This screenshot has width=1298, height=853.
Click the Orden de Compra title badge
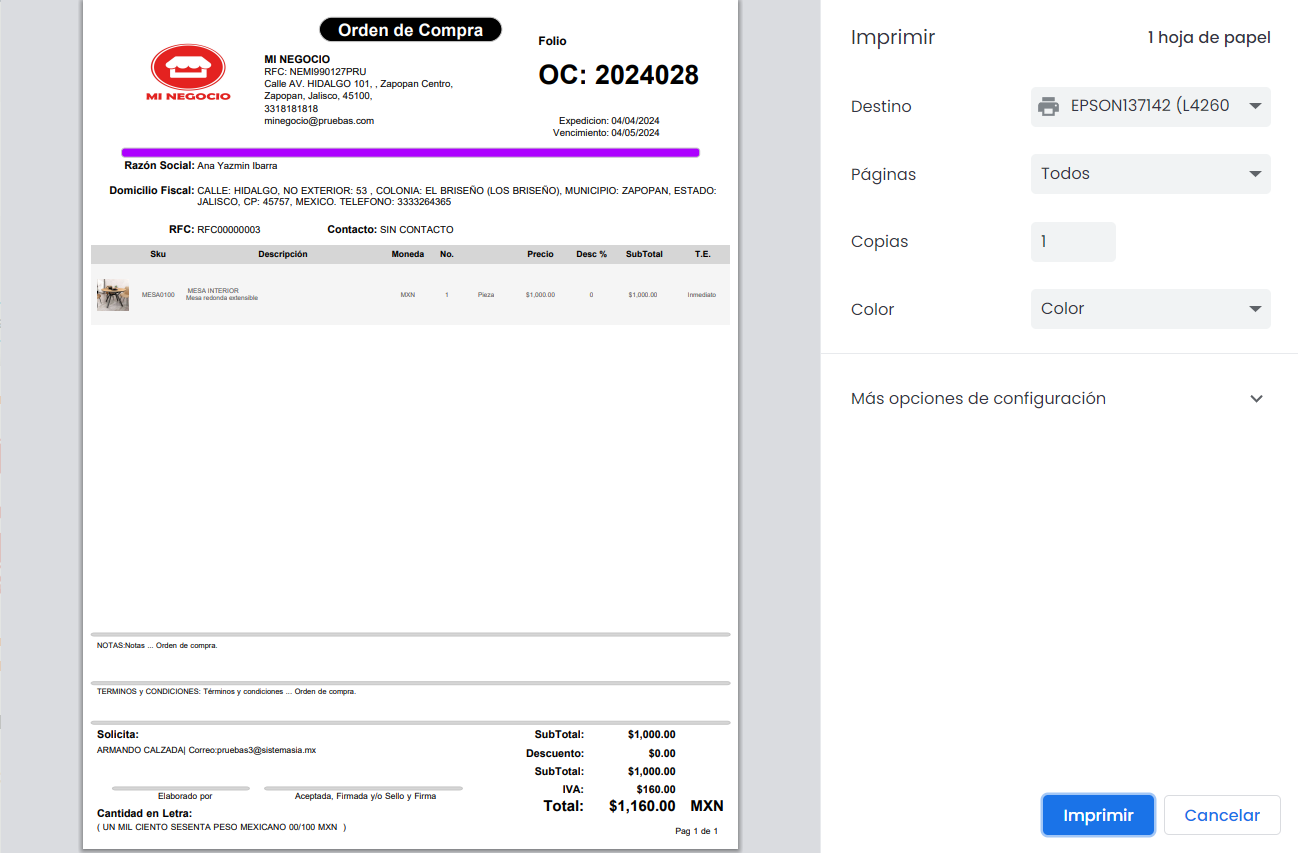point(410,30)
